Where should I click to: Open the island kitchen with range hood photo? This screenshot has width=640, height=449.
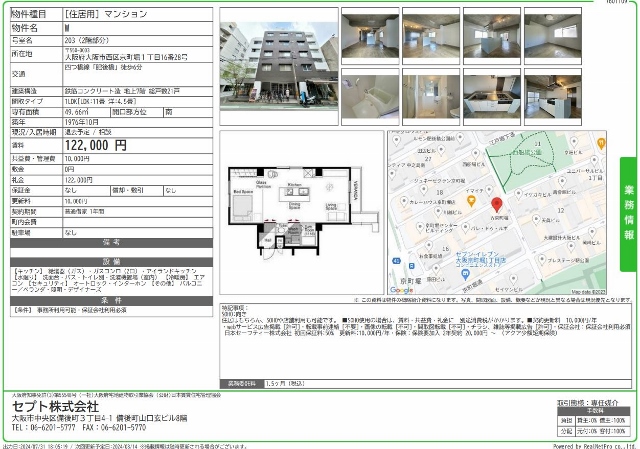[x=553, y=97]
